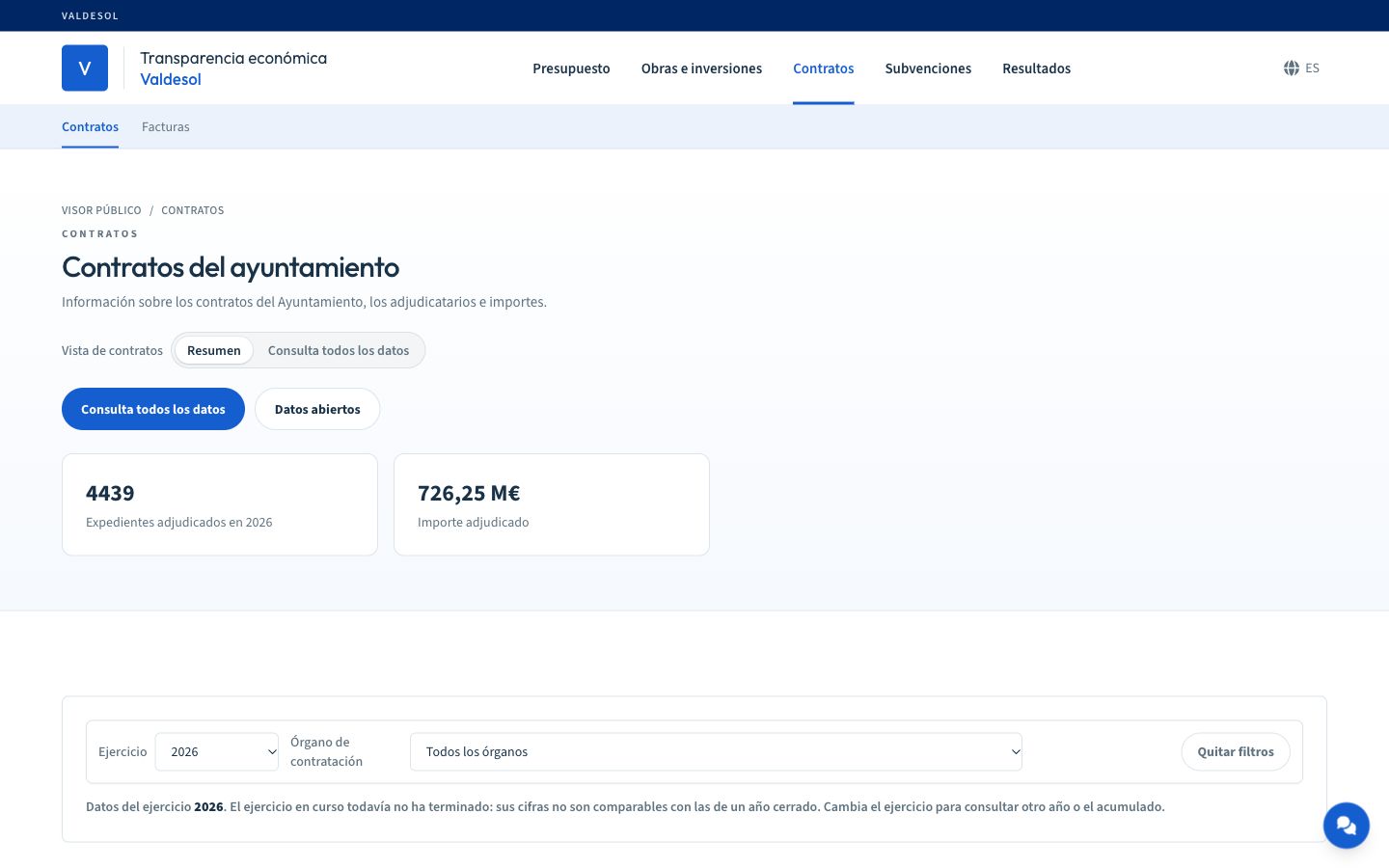
Task: Open Datos abiertos
Action: [x=317, y=409]
